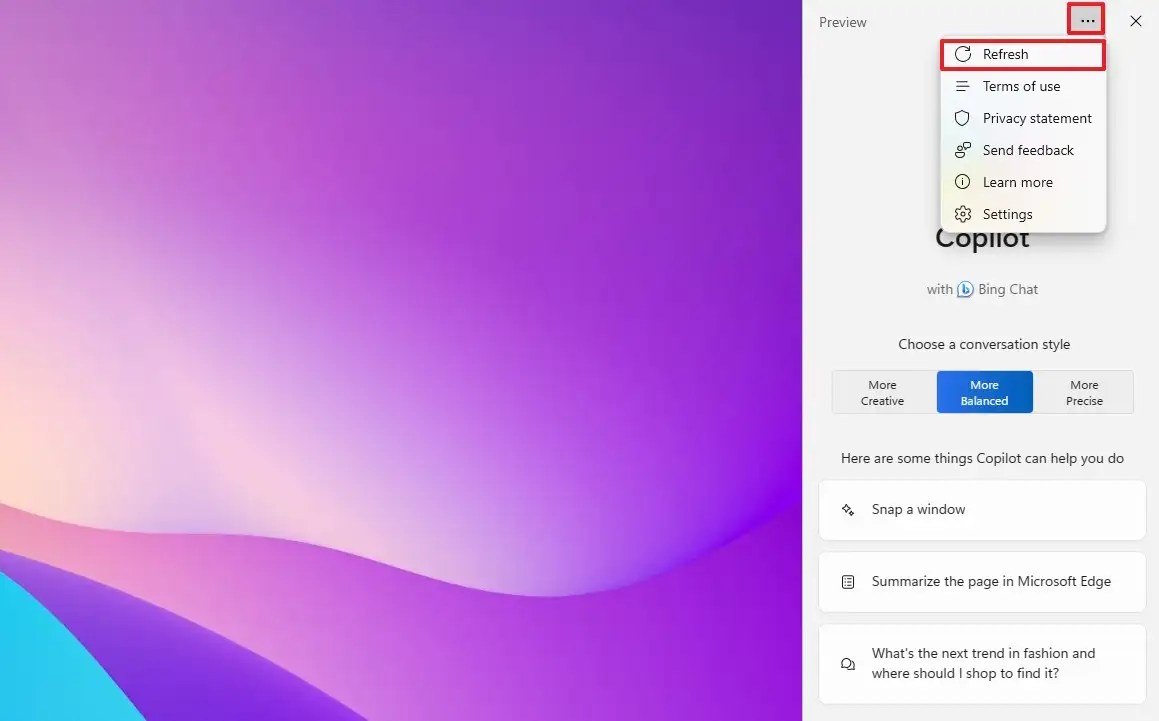Open Learn more from the menu

pos(1023,182)
